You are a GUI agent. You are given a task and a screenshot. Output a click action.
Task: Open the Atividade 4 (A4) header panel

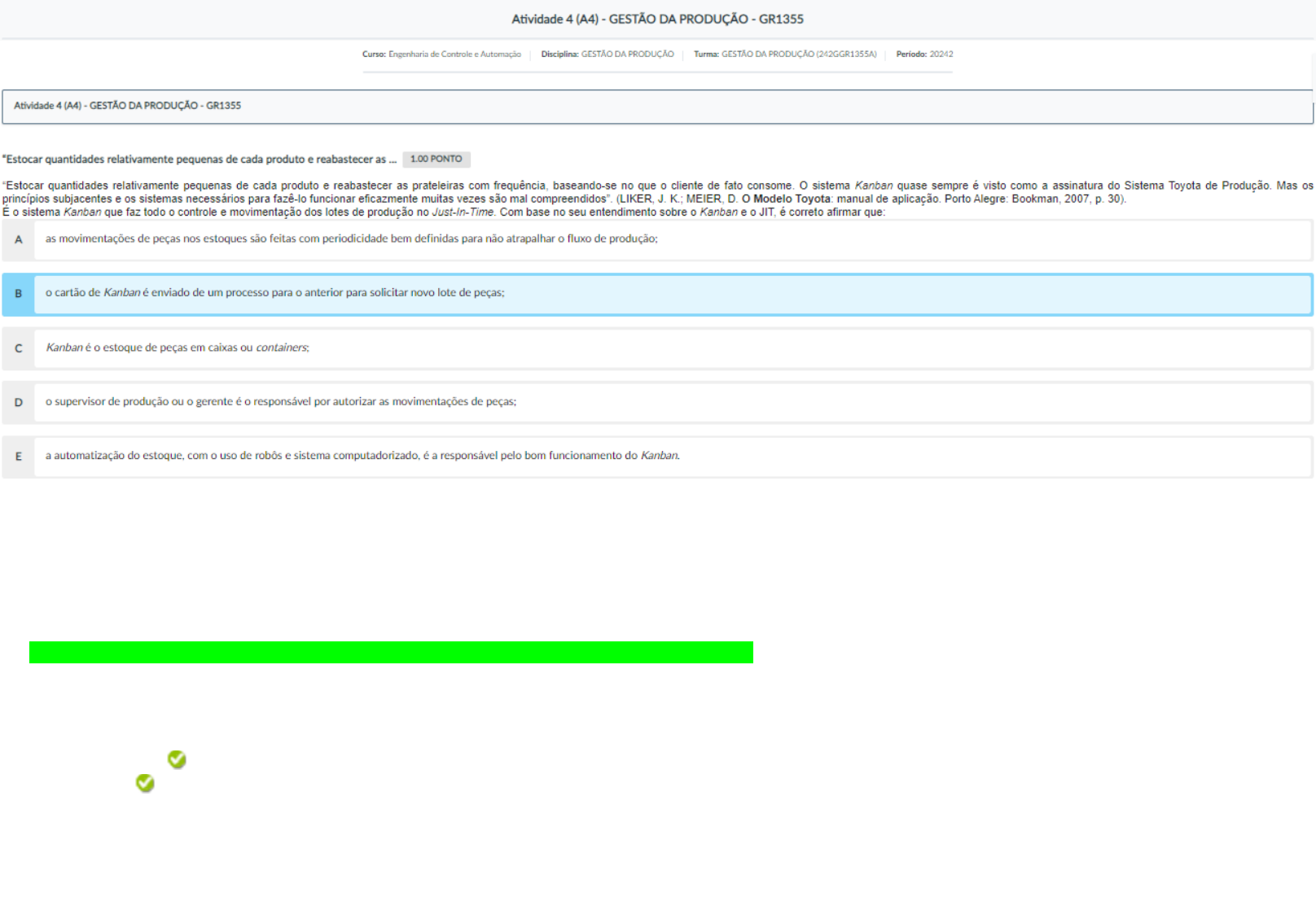click(x=656, y=107)
